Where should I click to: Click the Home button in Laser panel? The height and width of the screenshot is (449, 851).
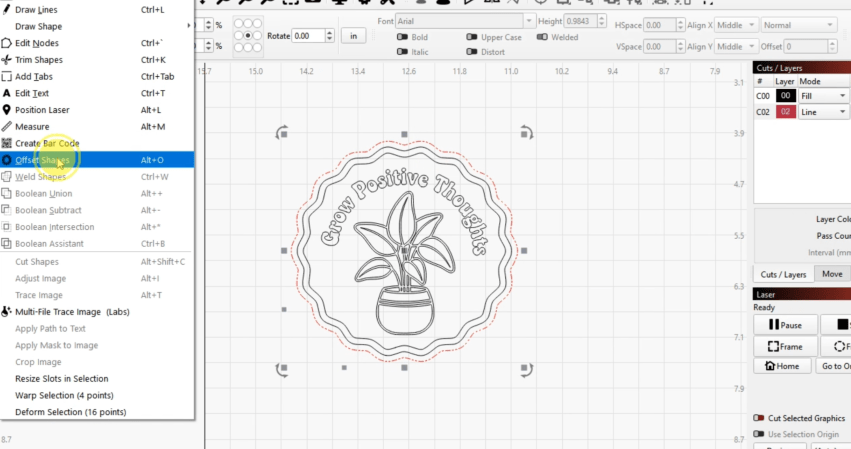783,366
